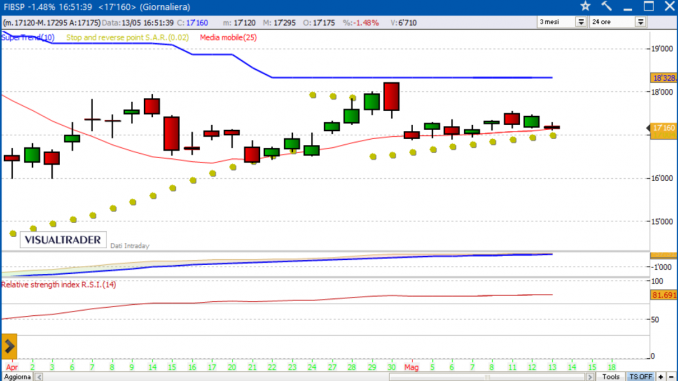Click the scroll left arrow near Aggiorna
Screen dimensions: 678x381
tap(39, 377)
